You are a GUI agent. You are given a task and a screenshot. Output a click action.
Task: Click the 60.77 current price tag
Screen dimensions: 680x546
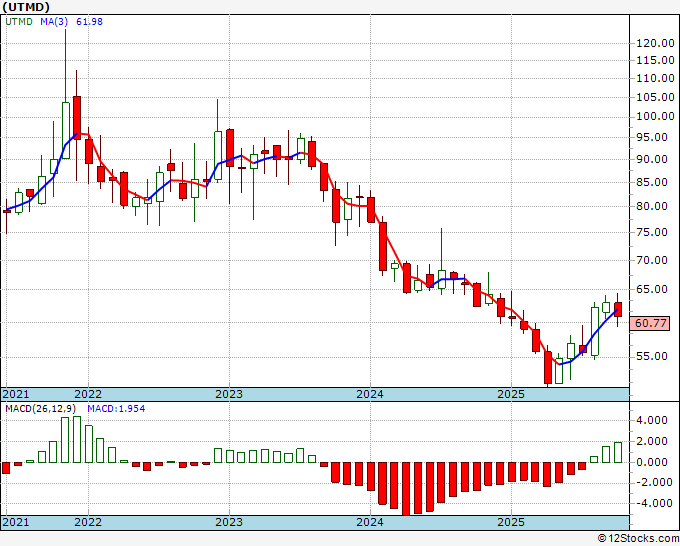click(651, 323)
